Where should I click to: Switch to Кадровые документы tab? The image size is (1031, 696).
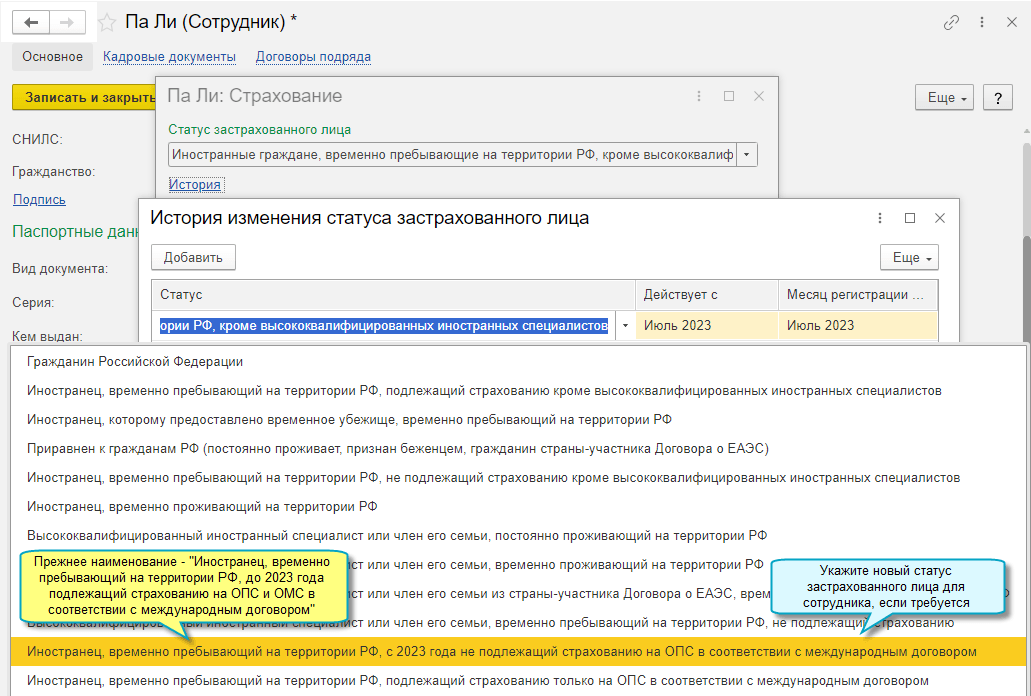coord(169,57)
